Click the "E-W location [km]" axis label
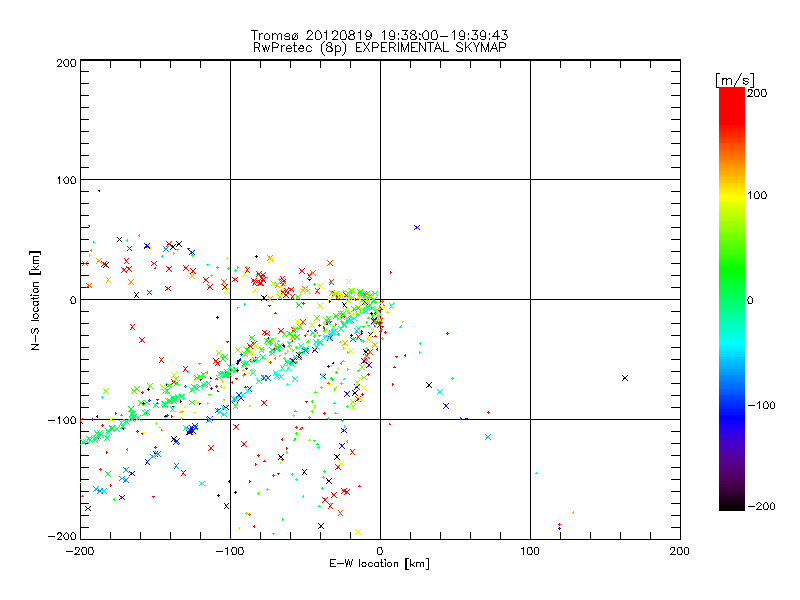This screenshot has height=600, width=800. 379,563
